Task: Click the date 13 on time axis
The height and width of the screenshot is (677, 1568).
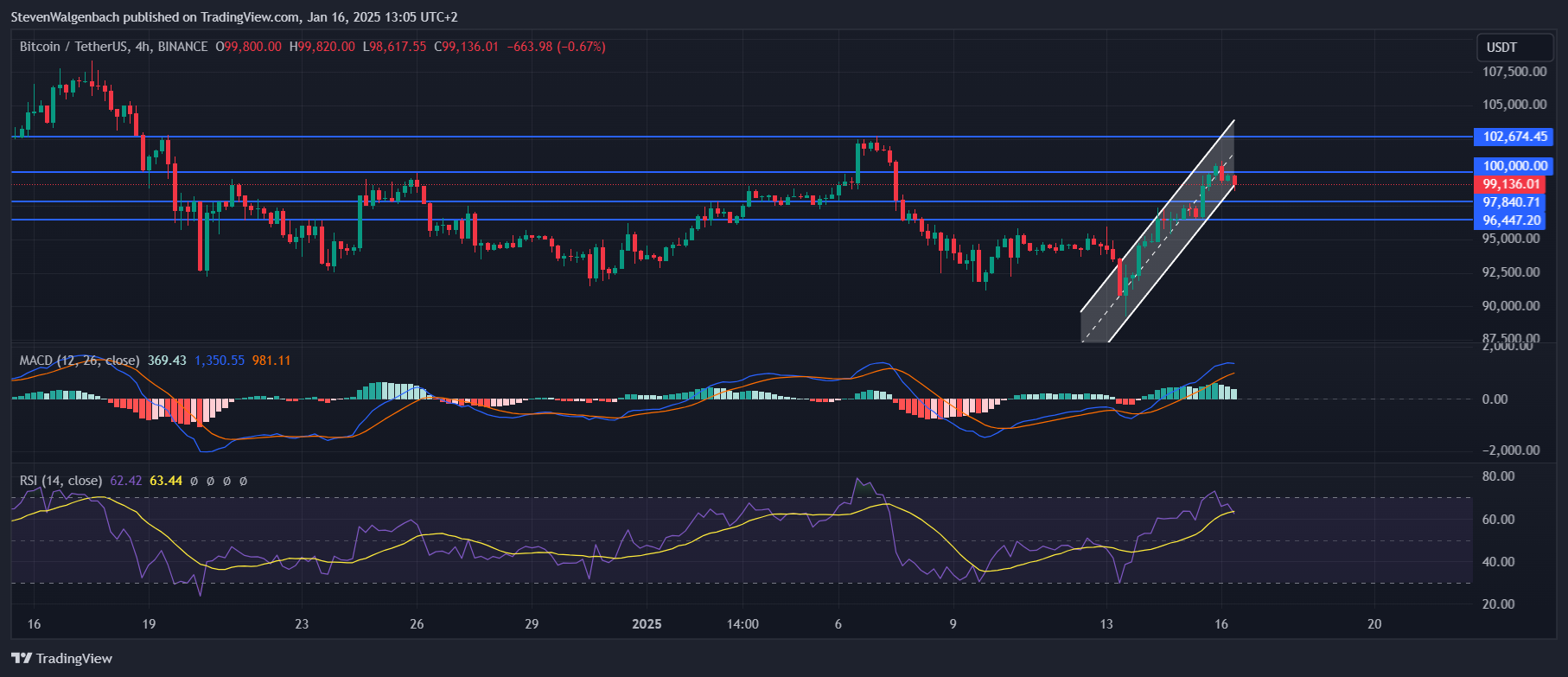Action: [1106, 624]
